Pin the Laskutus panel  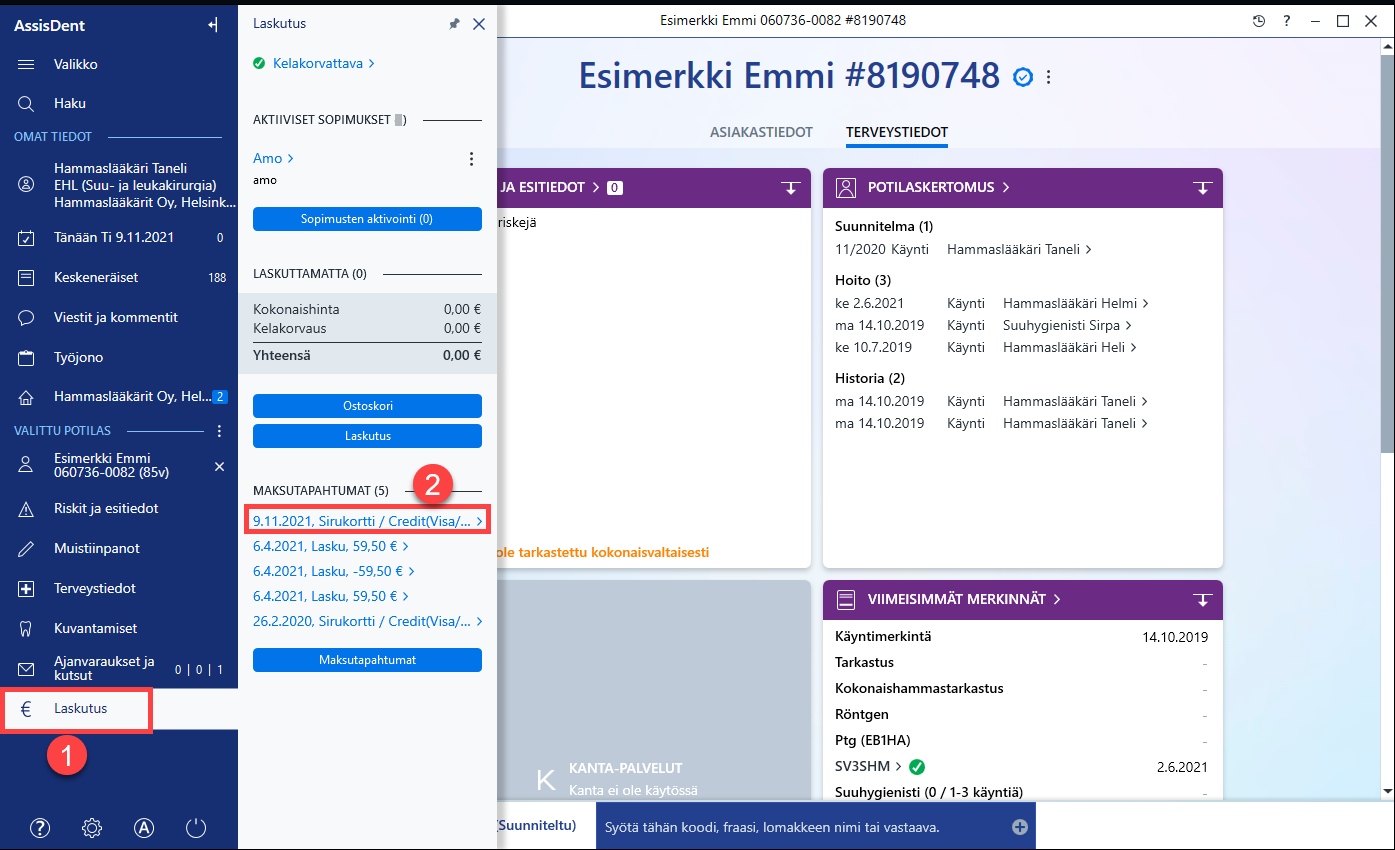pyautogui.click(x=454, y=24)
